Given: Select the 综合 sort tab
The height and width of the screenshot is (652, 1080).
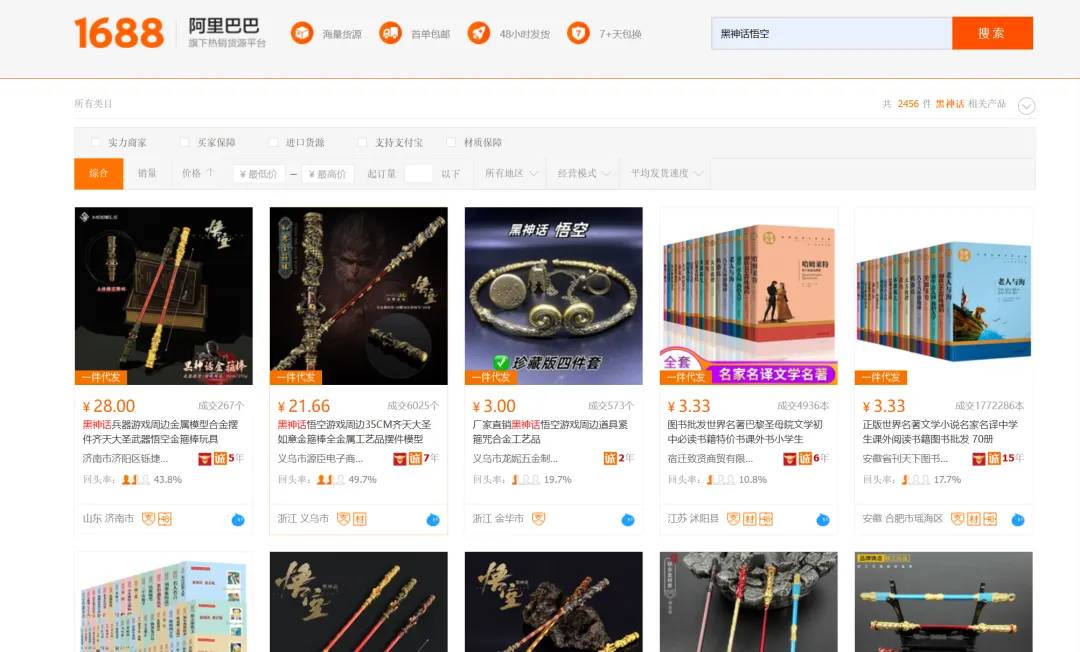Looking at the screenshot, I should (x=98, y=173).
